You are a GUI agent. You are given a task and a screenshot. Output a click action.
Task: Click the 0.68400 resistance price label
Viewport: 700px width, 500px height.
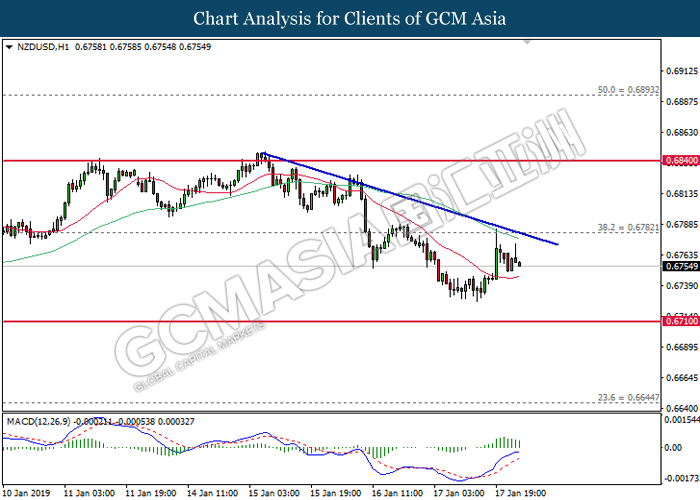pos(681,161)
